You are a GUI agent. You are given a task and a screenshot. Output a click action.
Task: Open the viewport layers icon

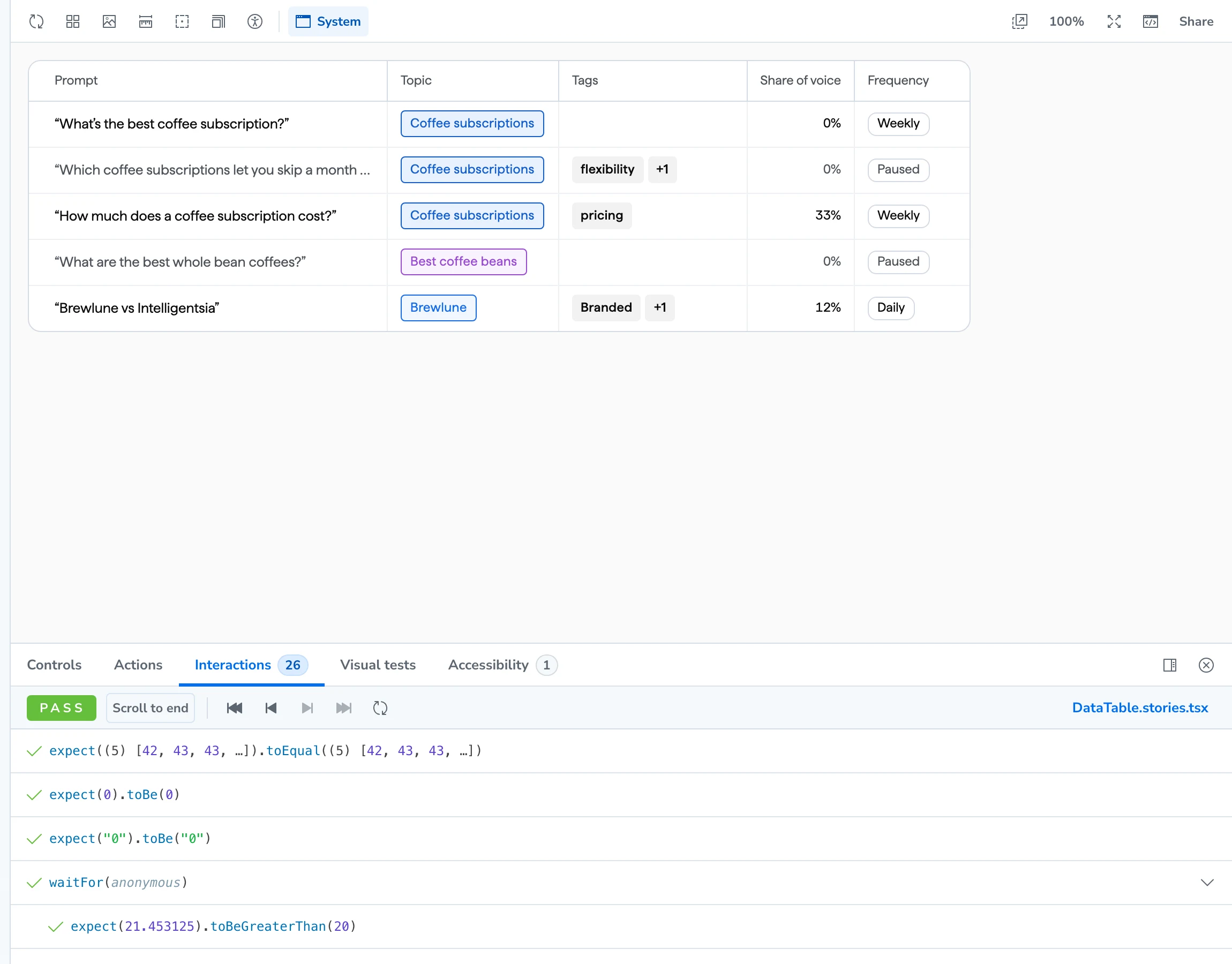(x=219, y=21)
